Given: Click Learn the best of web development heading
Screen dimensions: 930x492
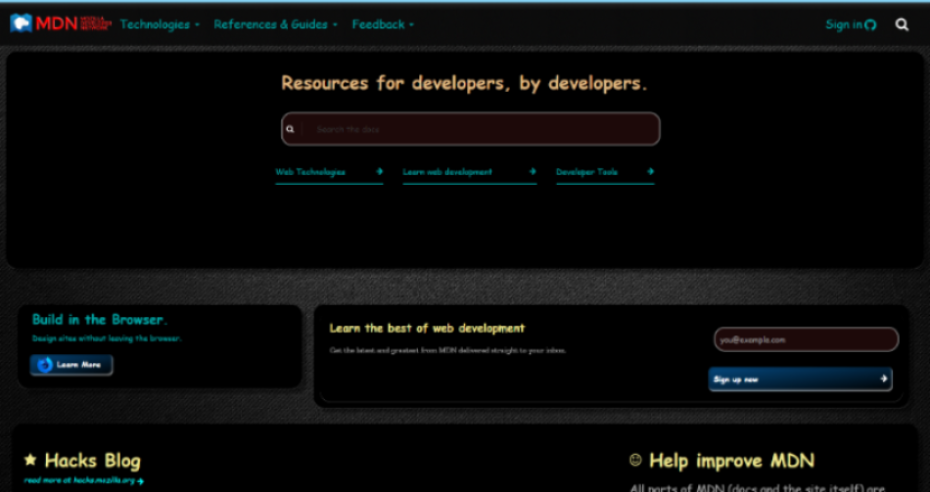Looking at the screenshot, I should 427,328.
